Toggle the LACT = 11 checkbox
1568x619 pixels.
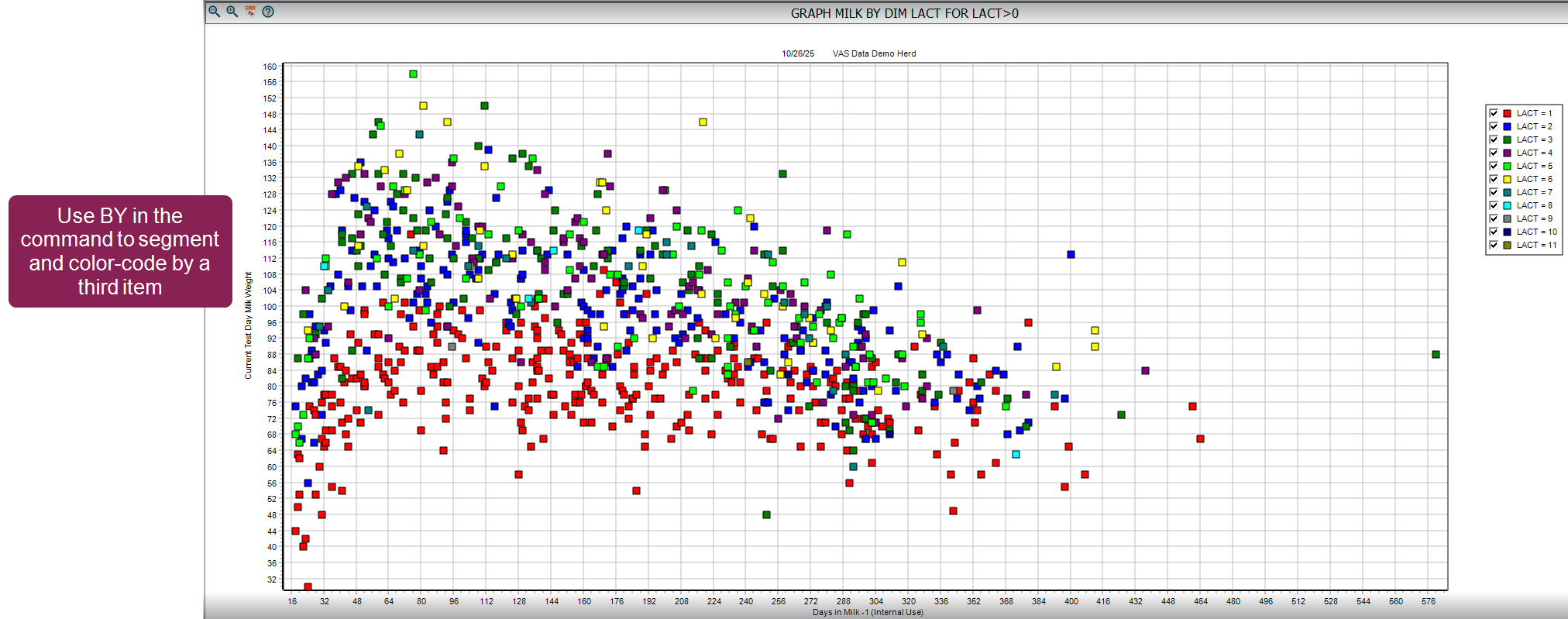pos(1494,245)
